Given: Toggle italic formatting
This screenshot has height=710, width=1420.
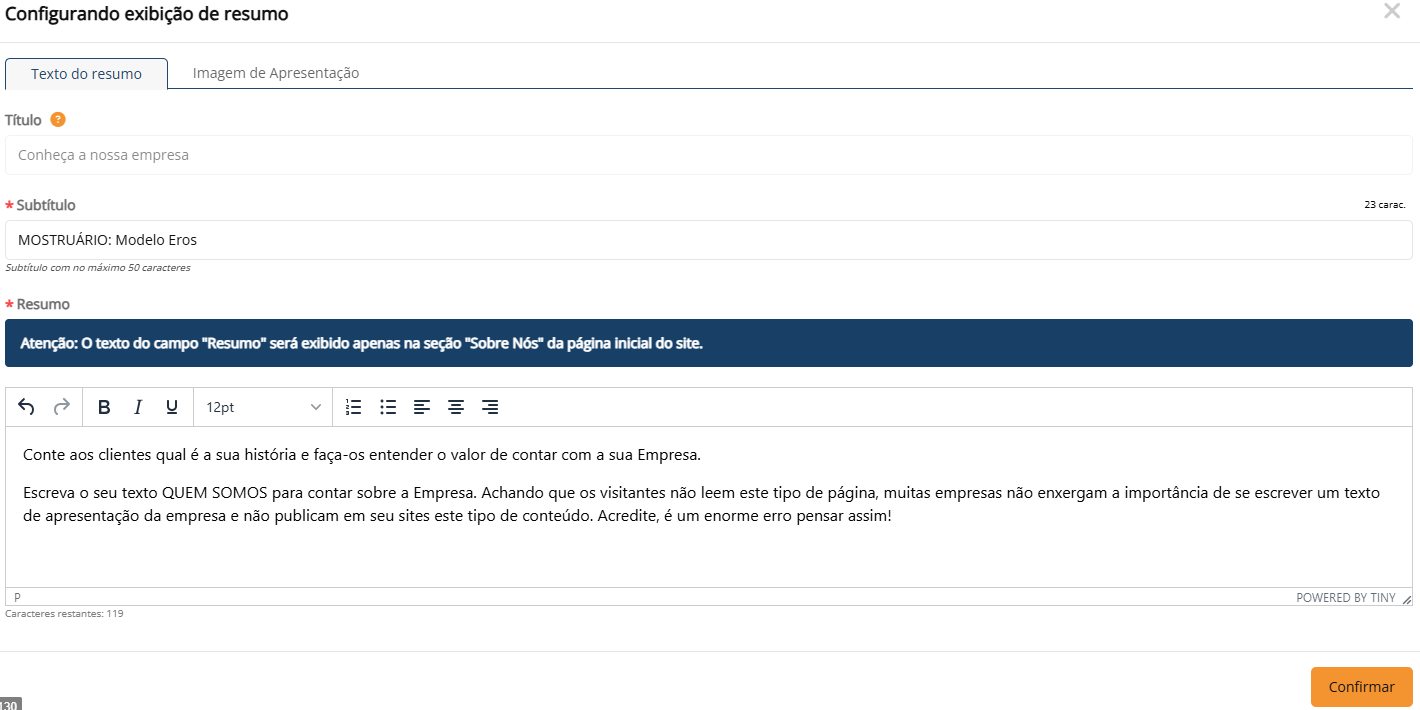Looking at the screenshot, I should pyautogui.click(x=138, y=407).
